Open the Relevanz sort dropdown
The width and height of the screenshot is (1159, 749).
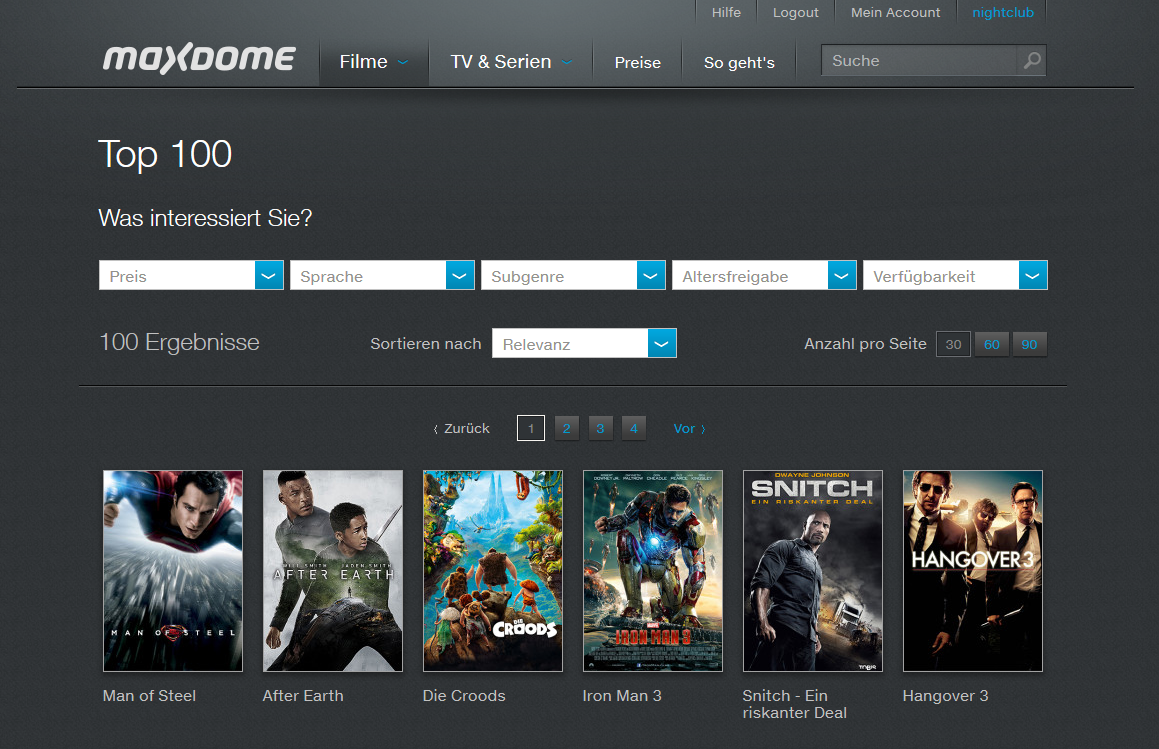(x=584, y=344)
